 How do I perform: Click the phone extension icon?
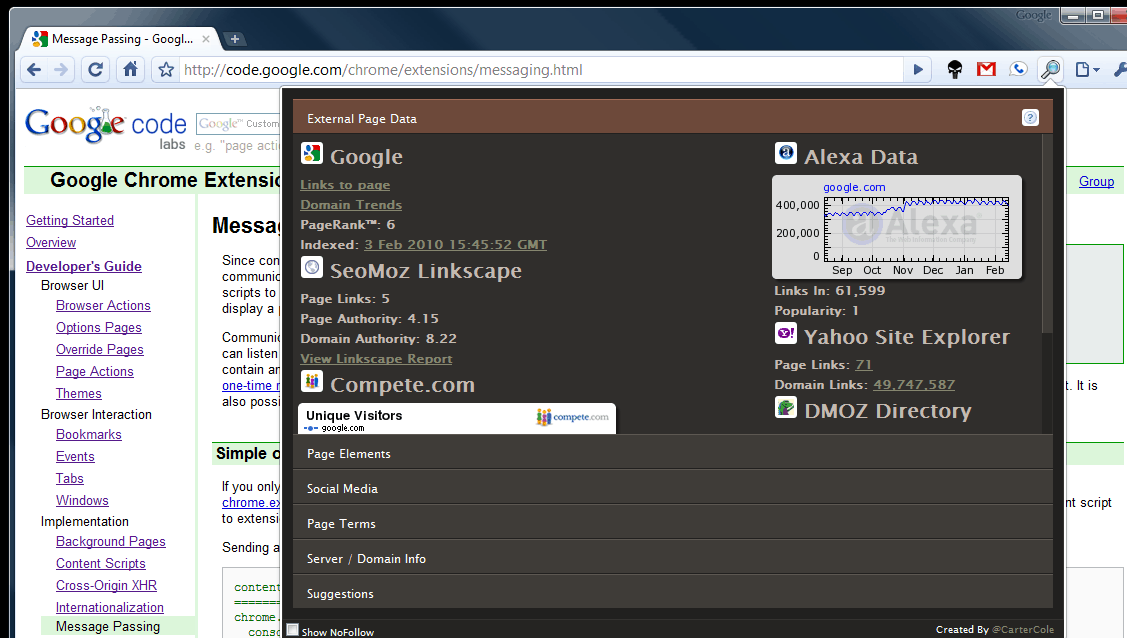(x=1018, y=70)
